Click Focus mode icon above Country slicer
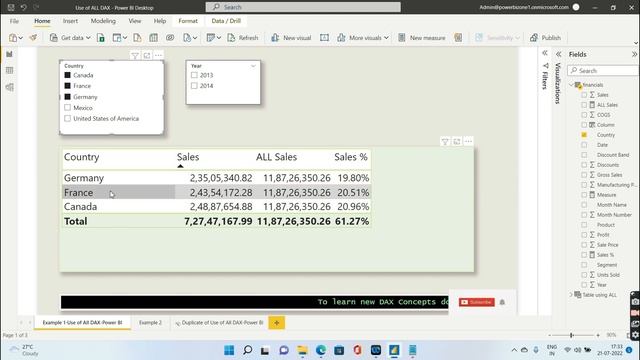The width and height of the screenshot is (640, 360). 147,56
